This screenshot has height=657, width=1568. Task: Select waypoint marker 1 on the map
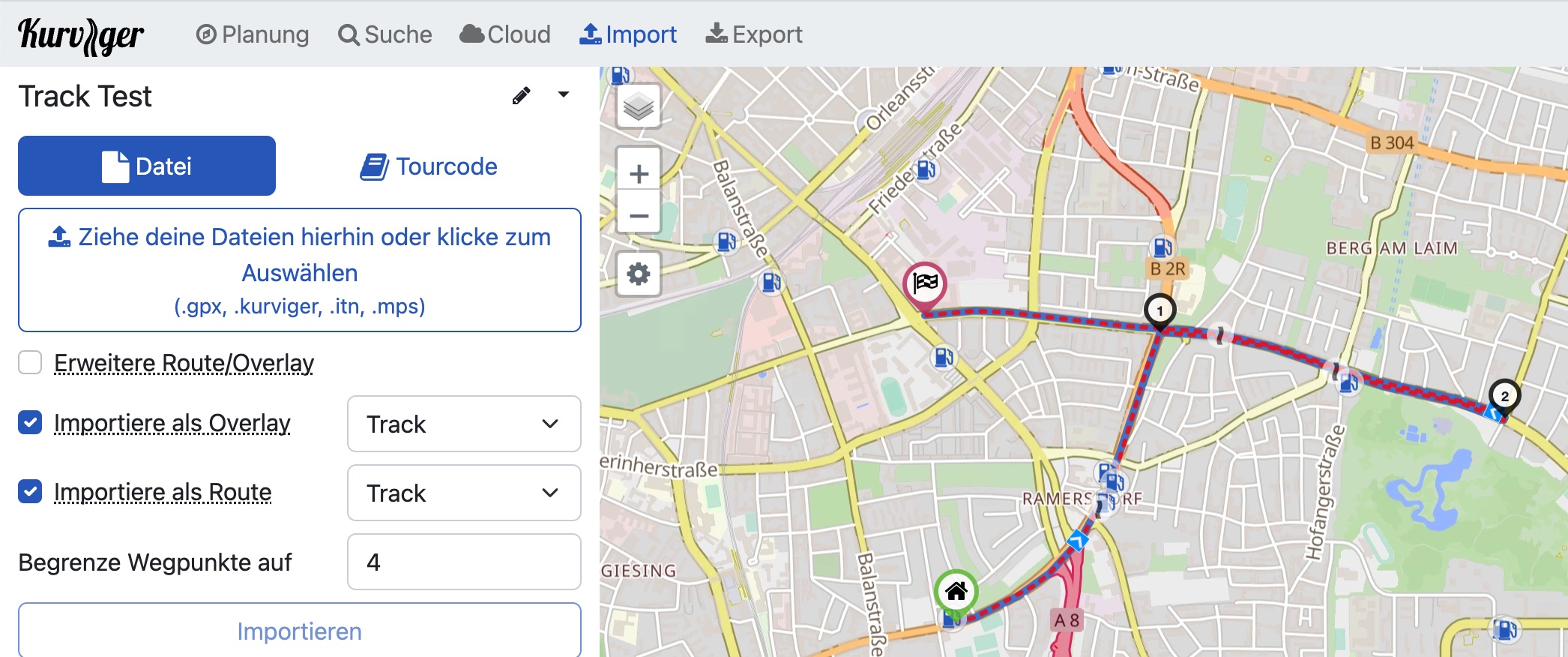tap(1160, 310)
